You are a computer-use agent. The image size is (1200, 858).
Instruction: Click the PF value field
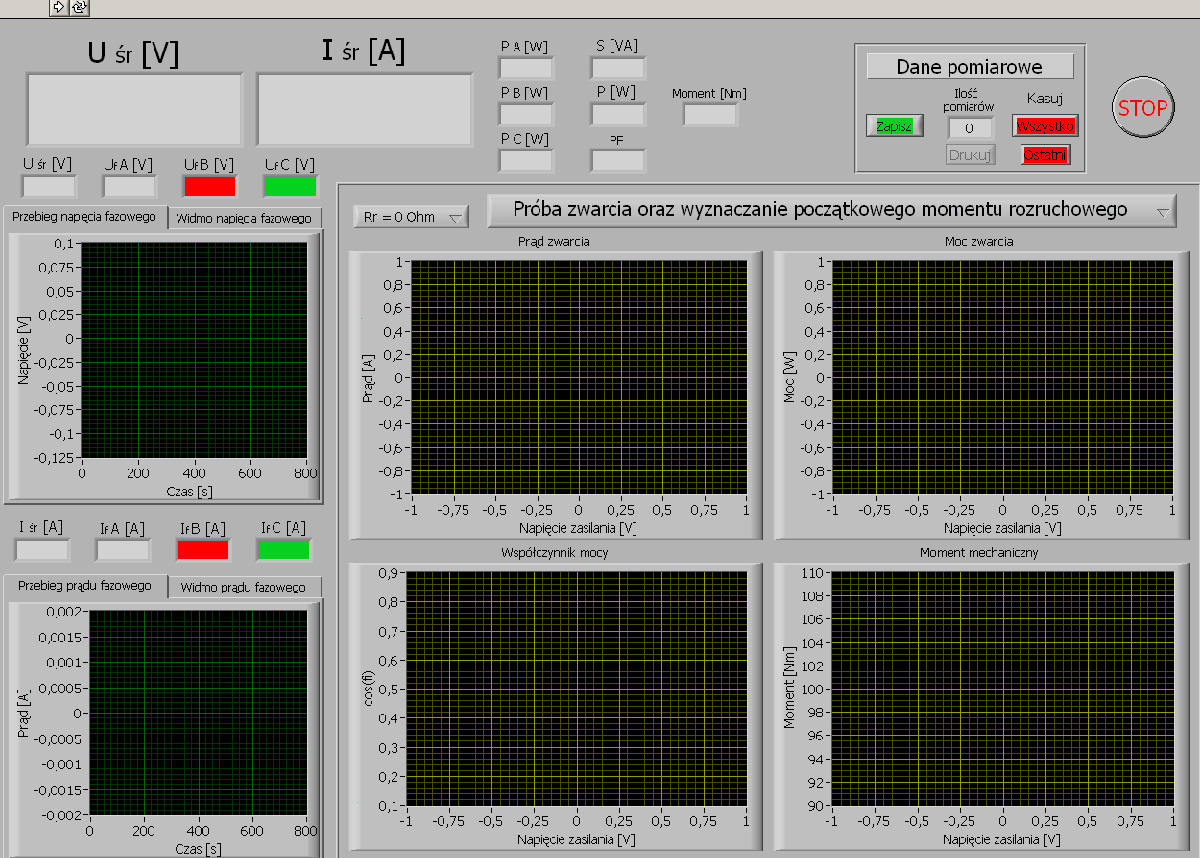point(618,160)
